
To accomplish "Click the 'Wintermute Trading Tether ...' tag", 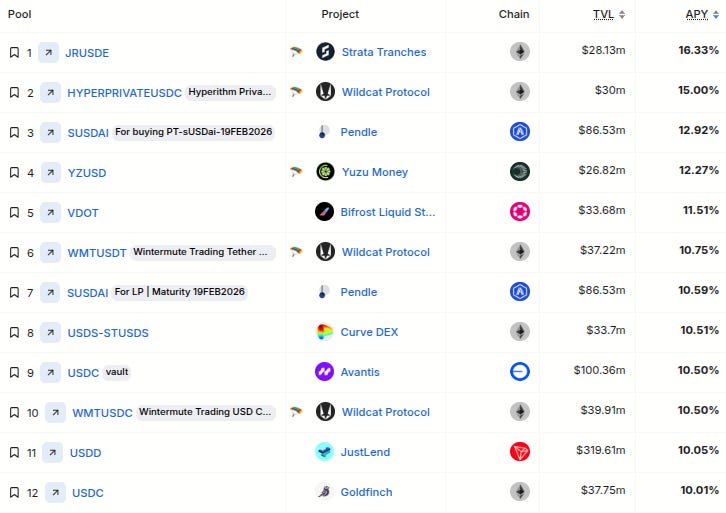I will 201,252.
